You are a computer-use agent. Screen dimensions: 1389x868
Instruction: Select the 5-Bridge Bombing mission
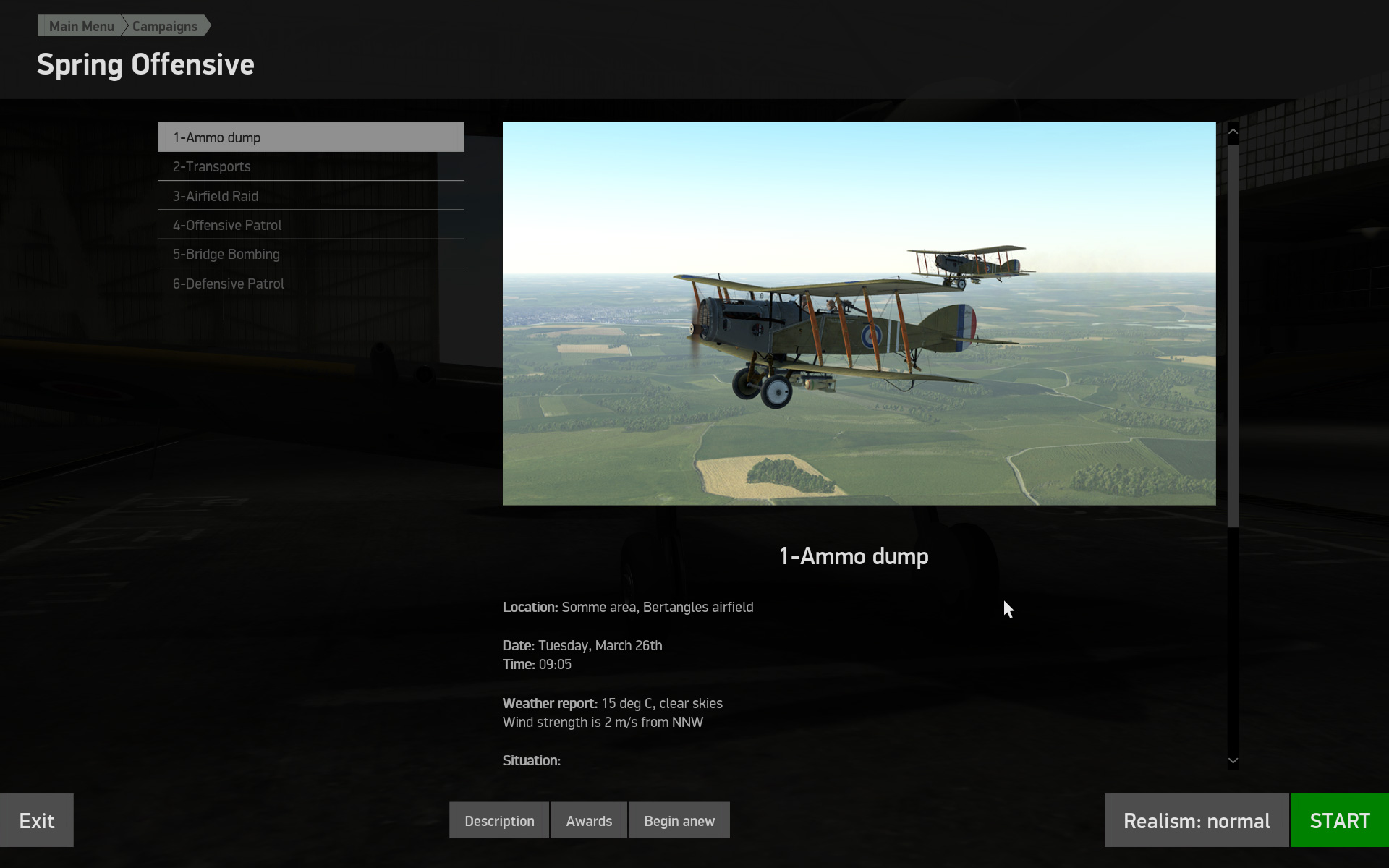pos(310,254)
